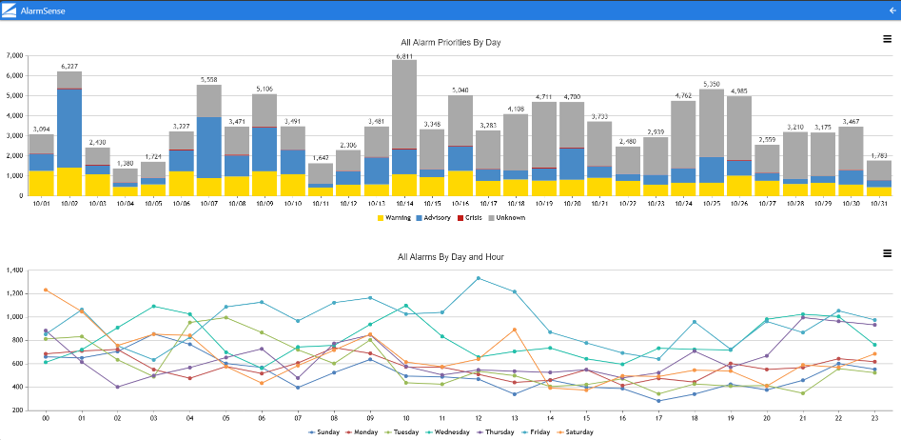This screenshot has width=901, height=440.
Task: Open the hamburger menu for Alarm Priorities chart
Action: 887,39
